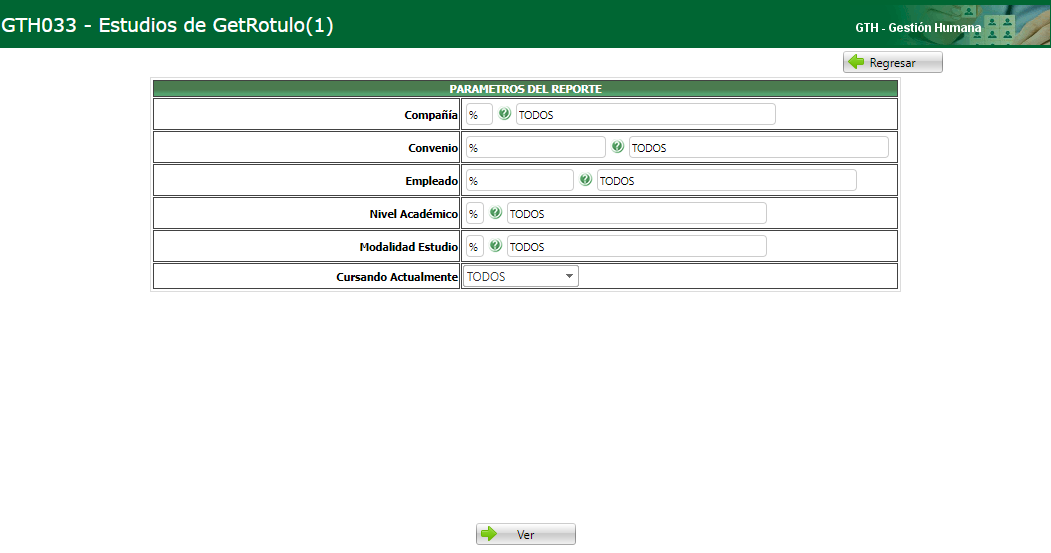
Task: Click the Modalidad Estudio label
Action: 408,246
